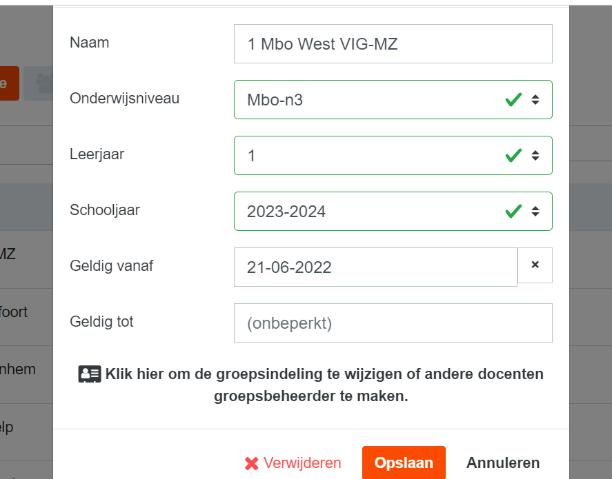
Task: Click the green checkmark in Leerjaar field
Action: click(x=515, y=156)
